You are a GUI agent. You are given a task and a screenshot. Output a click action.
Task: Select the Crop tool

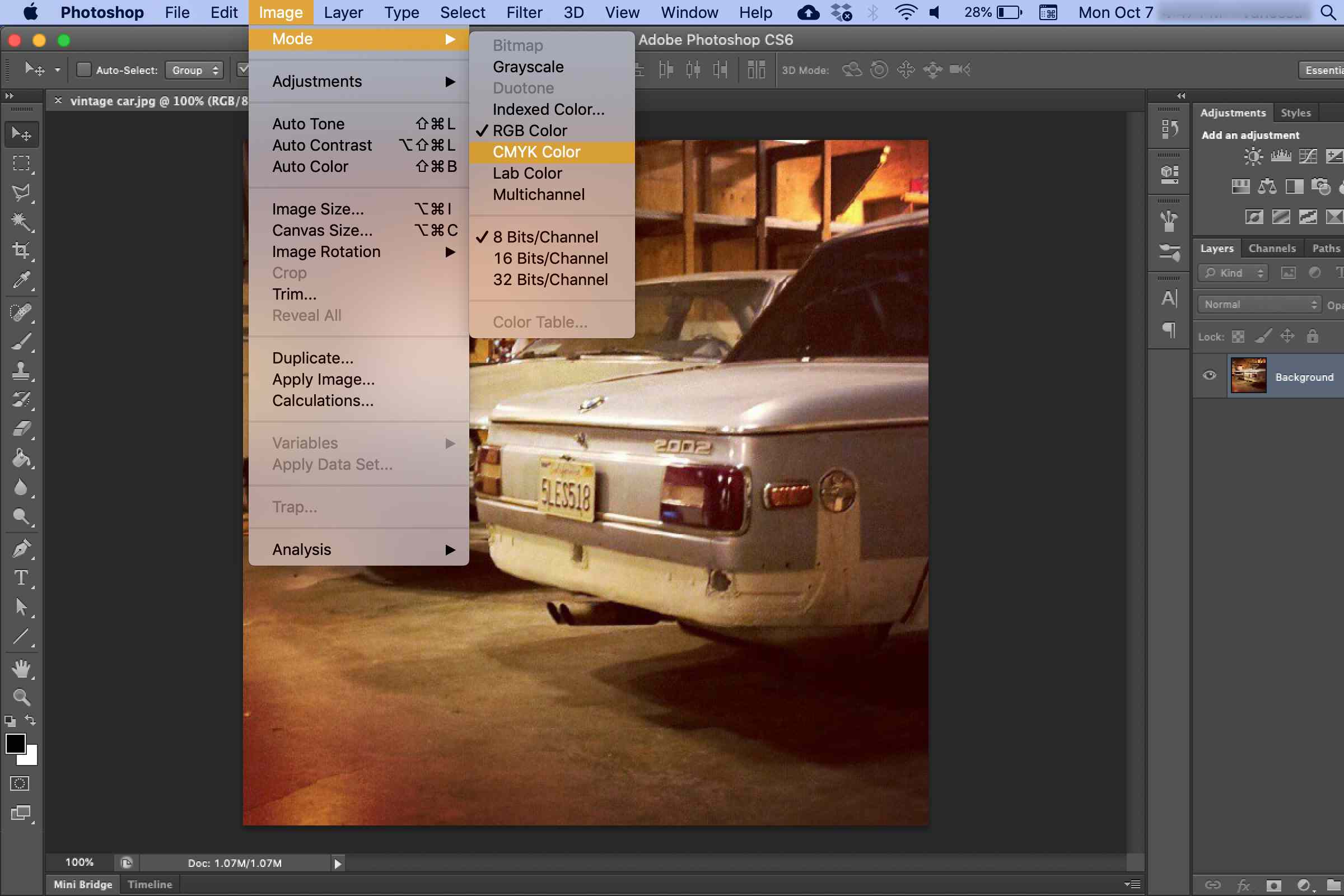[x=22, y=250]
